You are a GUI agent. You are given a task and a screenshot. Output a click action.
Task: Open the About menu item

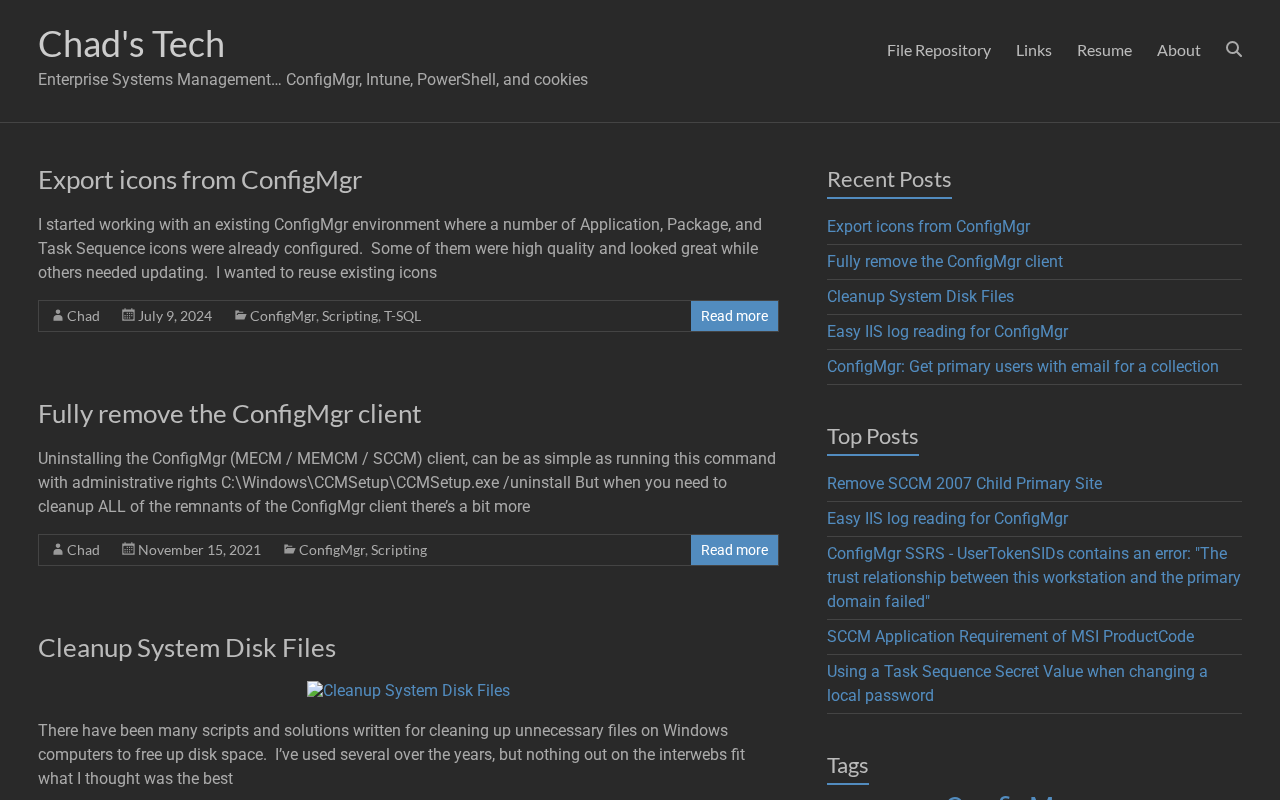pyautogui.click(x=1179, y=50)
